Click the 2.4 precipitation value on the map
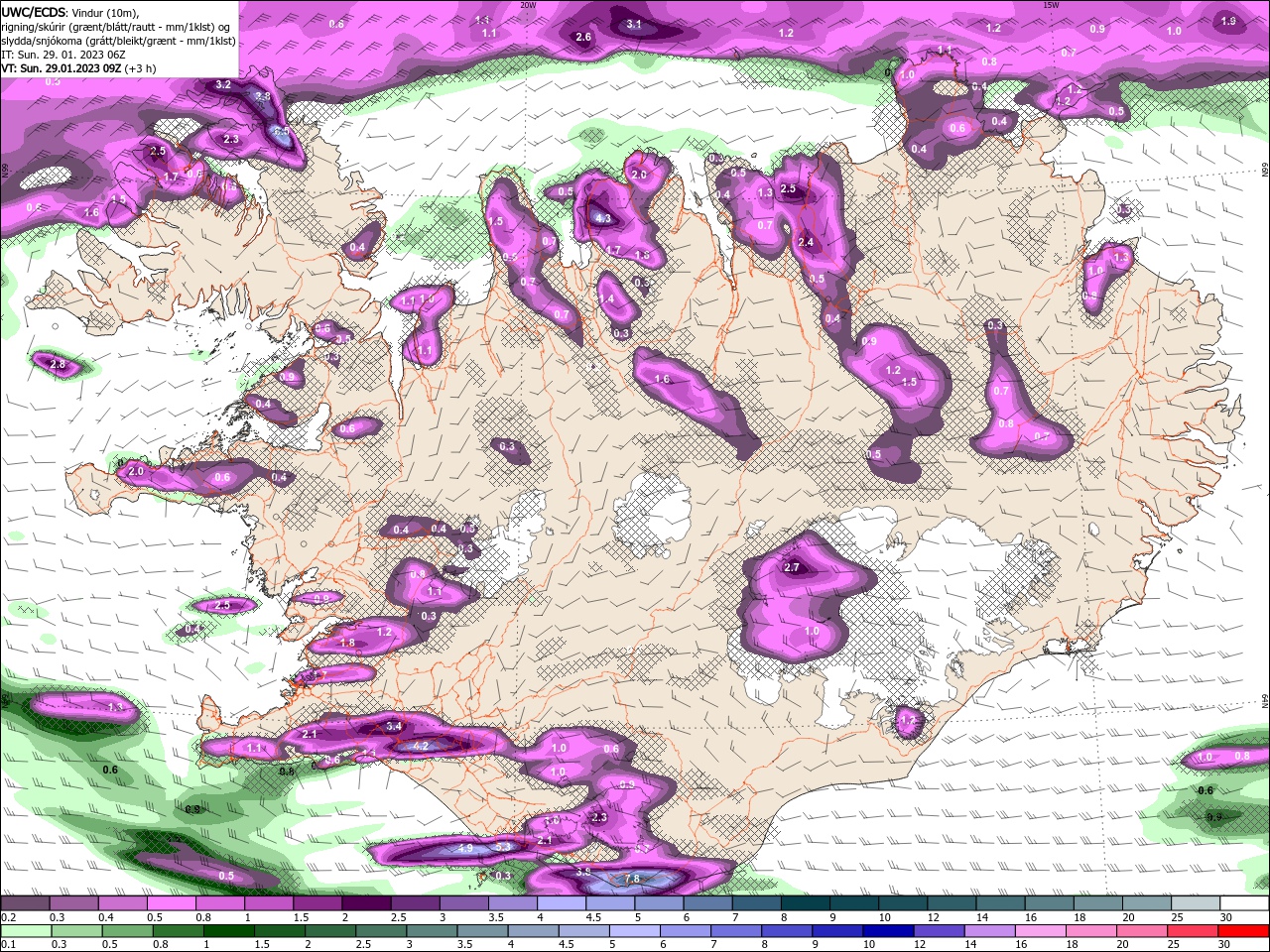The image size is (1270, 952). 806,243
